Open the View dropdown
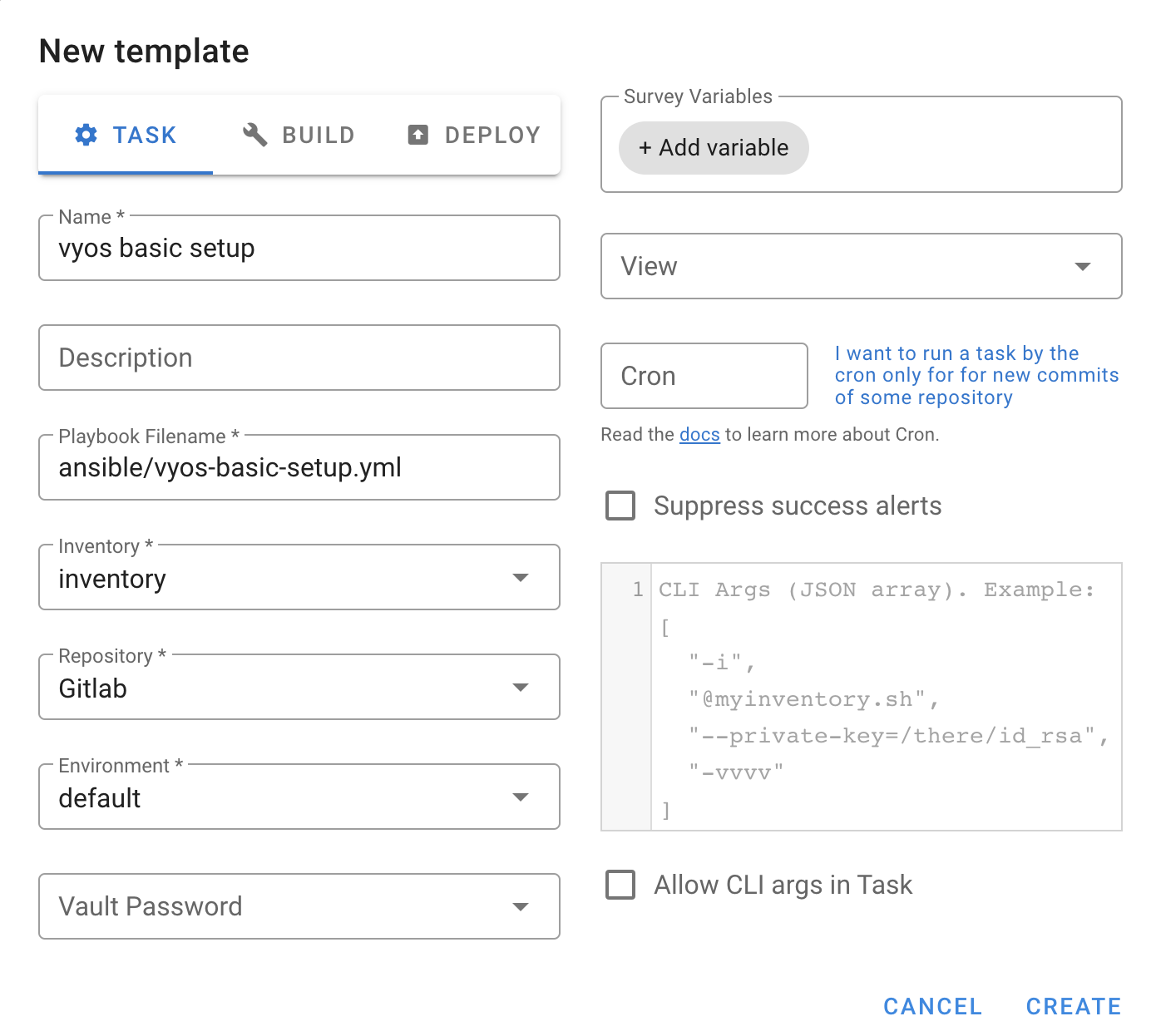1156x1036 pixels. click(1082, 267)
